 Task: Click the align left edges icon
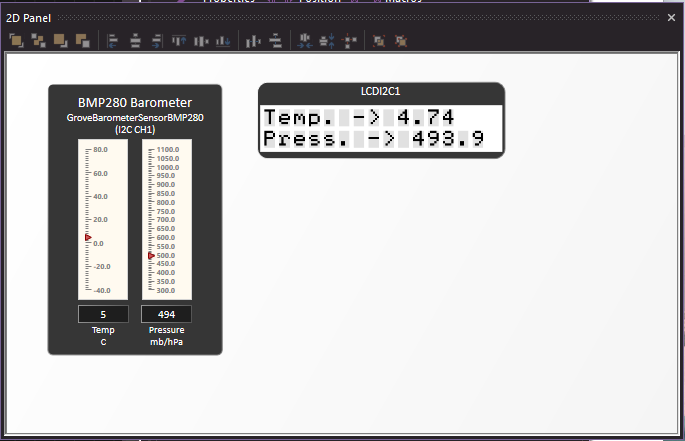click(111, 41)
